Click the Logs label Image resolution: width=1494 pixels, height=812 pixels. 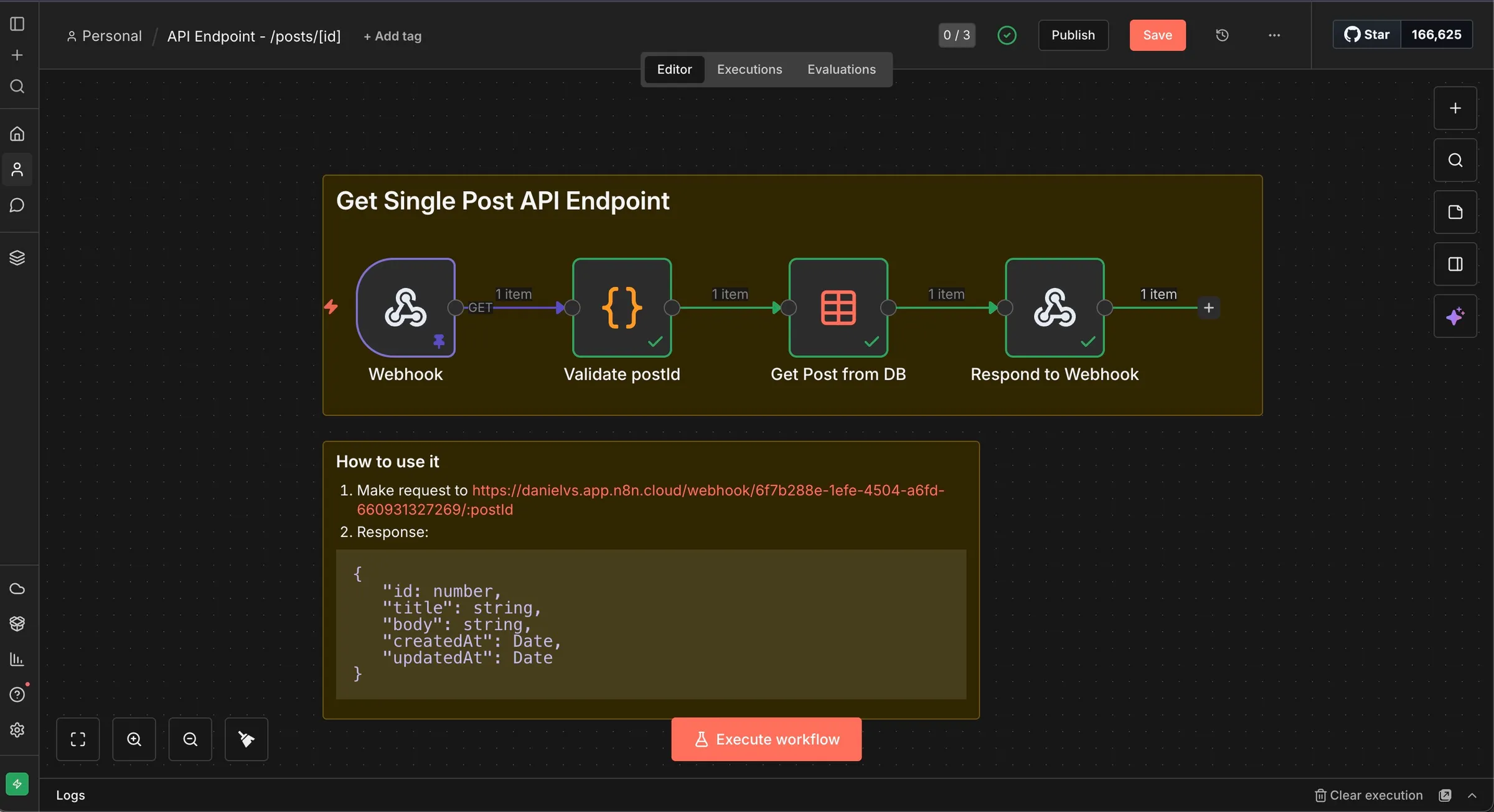[70, 795]
